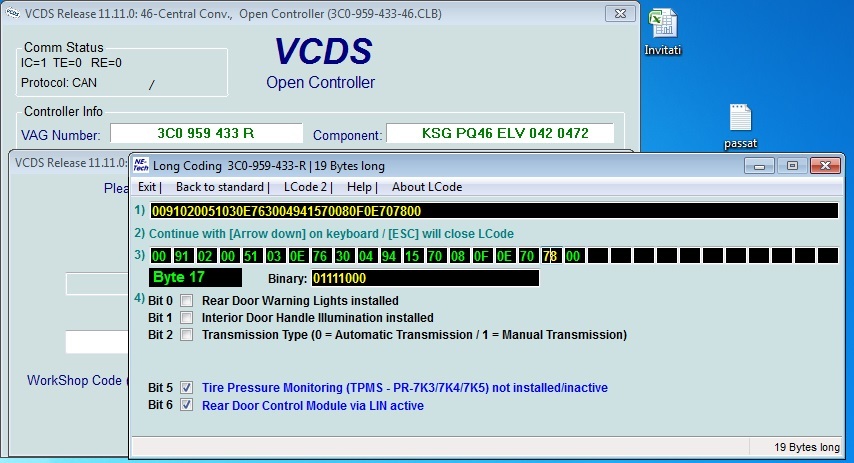Minimize the Long Coding window

[x=763, y=165]
